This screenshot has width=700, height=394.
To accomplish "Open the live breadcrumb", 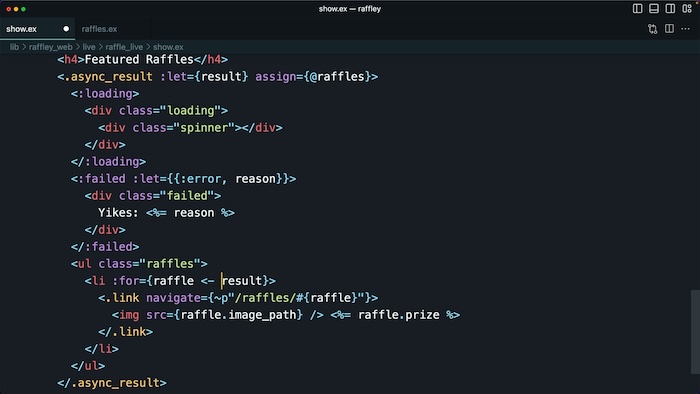I will coord(89,47).
